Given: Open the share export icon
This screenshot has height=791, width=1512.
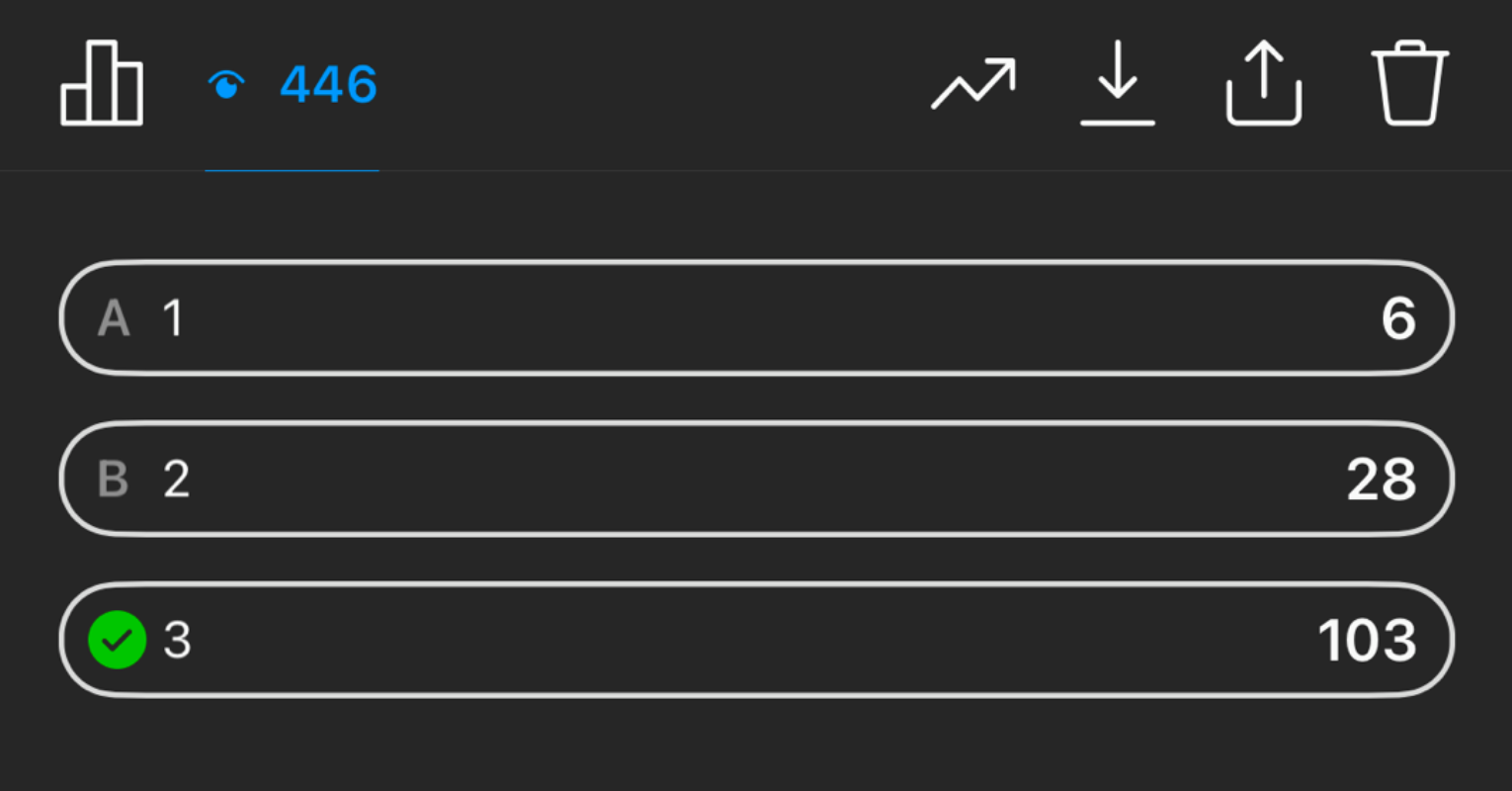Looking at the screenshot, I should [1263, 84].
